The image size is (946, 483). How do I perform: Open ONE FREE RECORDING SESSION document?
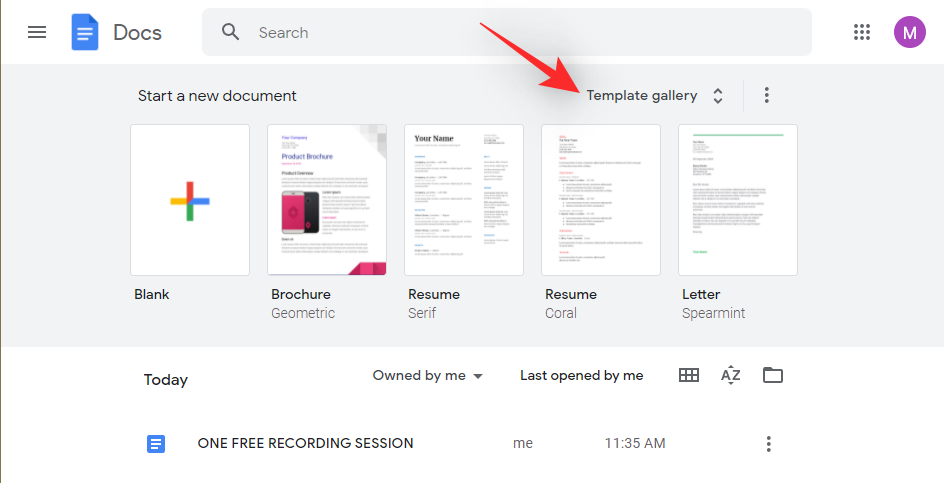[x=305, y=443]
